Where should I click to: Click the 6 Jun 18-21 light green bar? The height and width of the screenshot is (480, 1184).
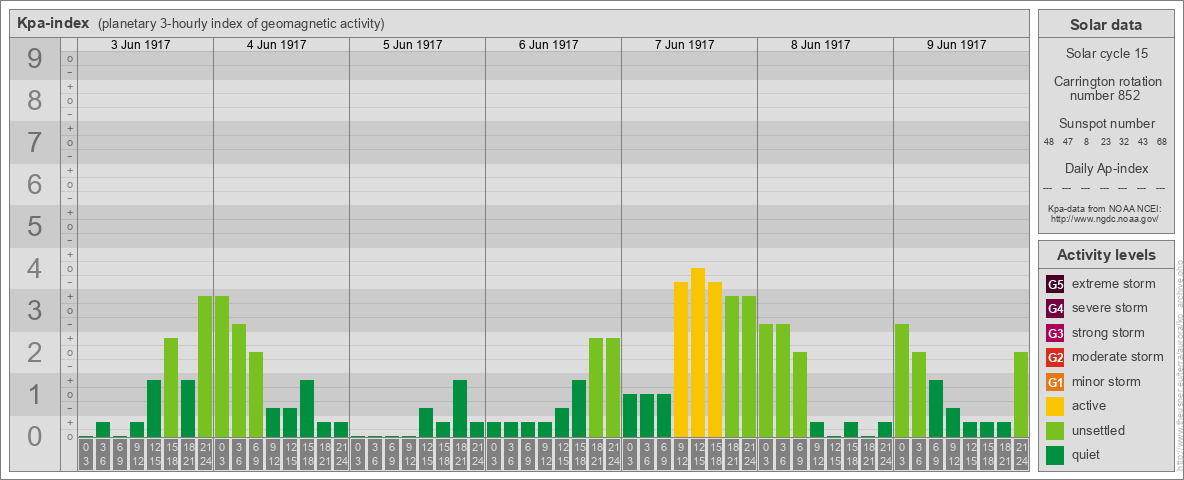pyautogui.click(x=596, y=388)
